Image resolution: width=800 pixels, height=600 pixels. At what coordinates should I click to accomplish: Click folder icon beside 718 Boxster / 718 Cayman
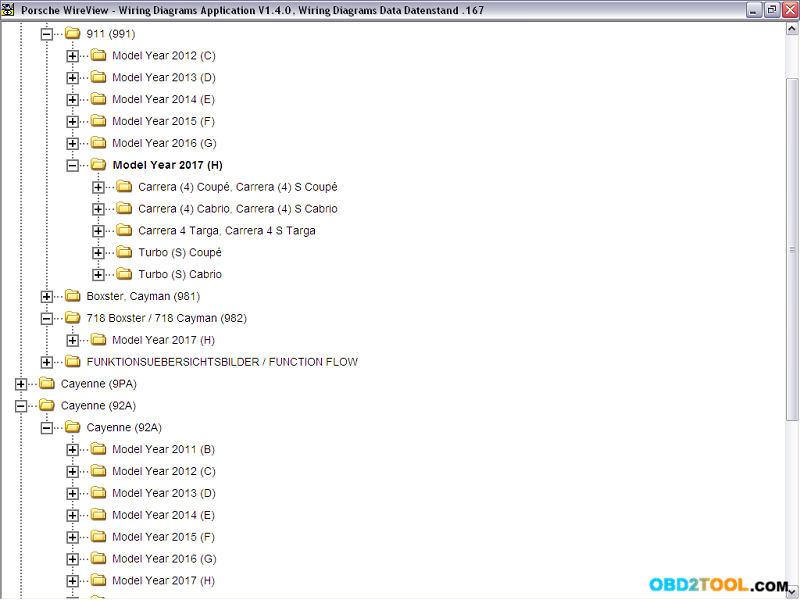pos(73,318)
